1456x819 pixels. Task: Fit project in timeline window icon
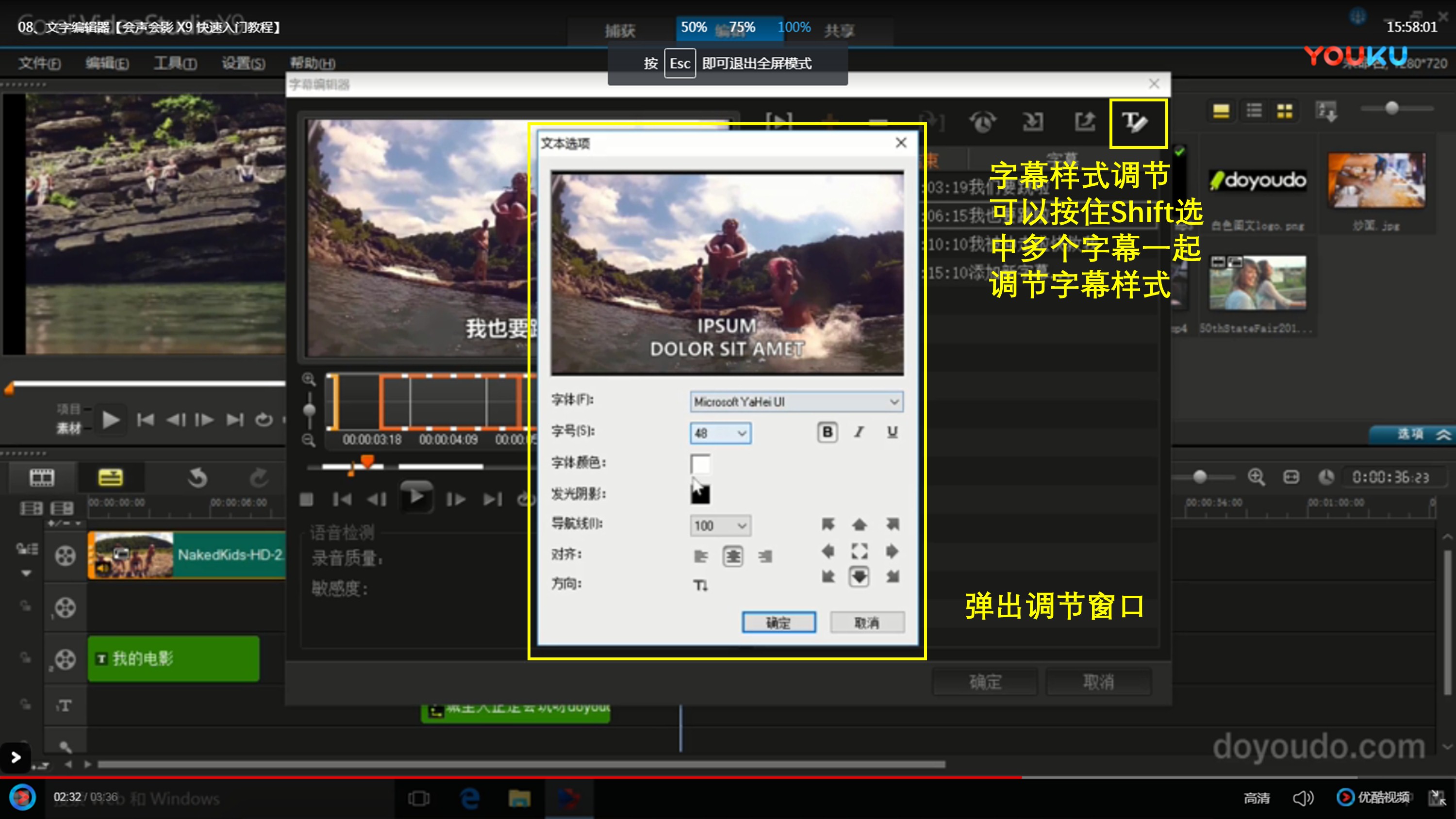point(1291,477)
